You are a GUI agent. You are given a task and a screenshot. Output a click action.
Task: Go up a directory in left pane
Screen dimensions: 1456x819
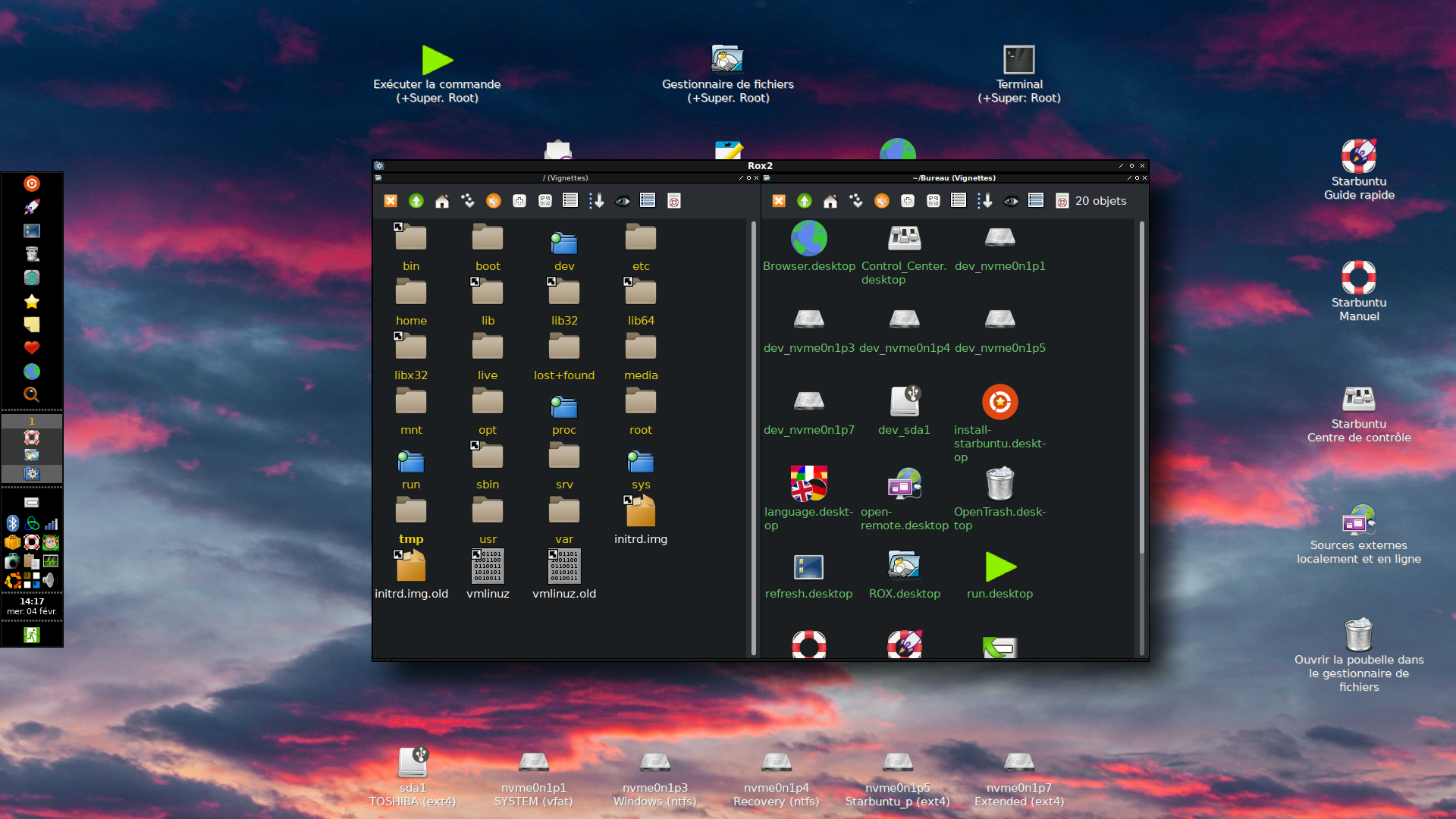pyautogui.click(x=416, y=201)
